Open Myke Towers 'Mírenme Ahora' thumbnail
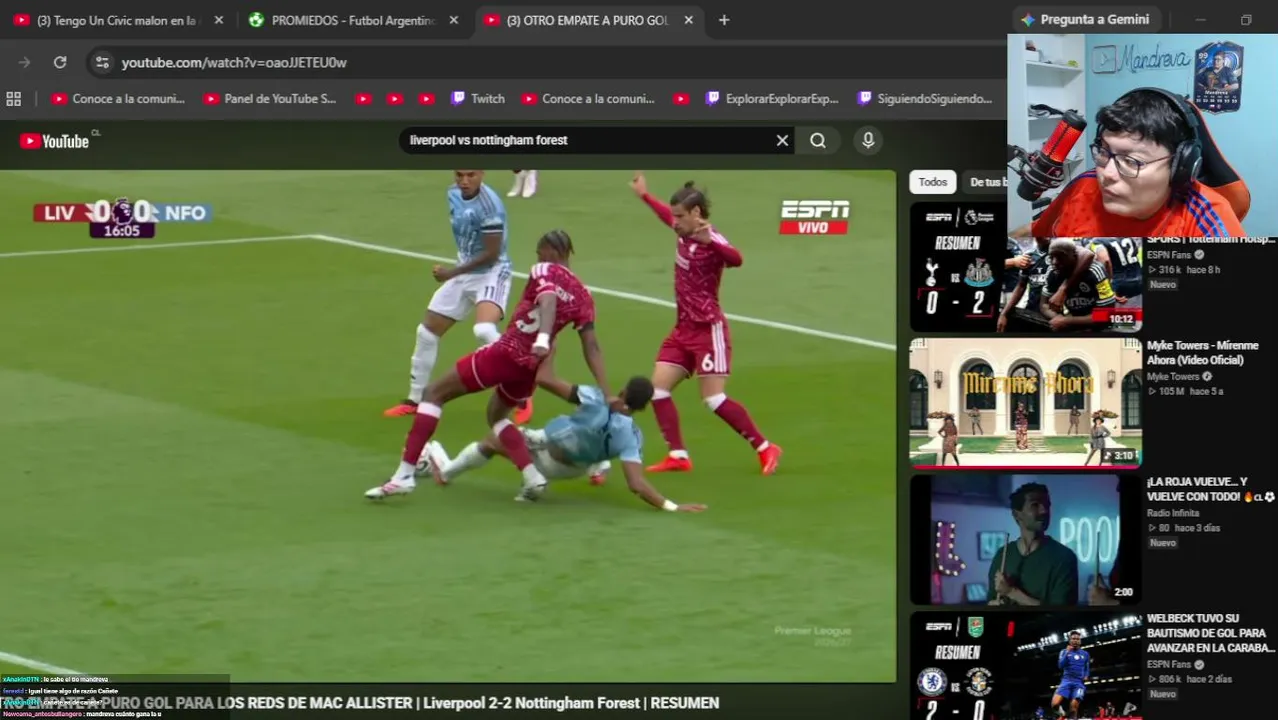The width and height of the screenshot is (1278, 720). coord(1025,403)
